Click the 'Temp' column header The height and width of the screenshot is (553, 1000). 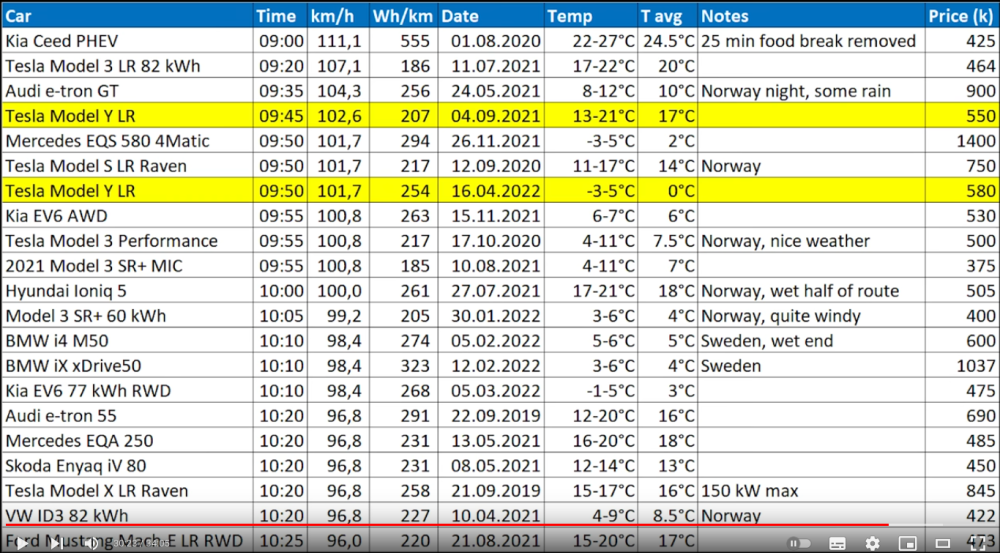pos(591,15)
